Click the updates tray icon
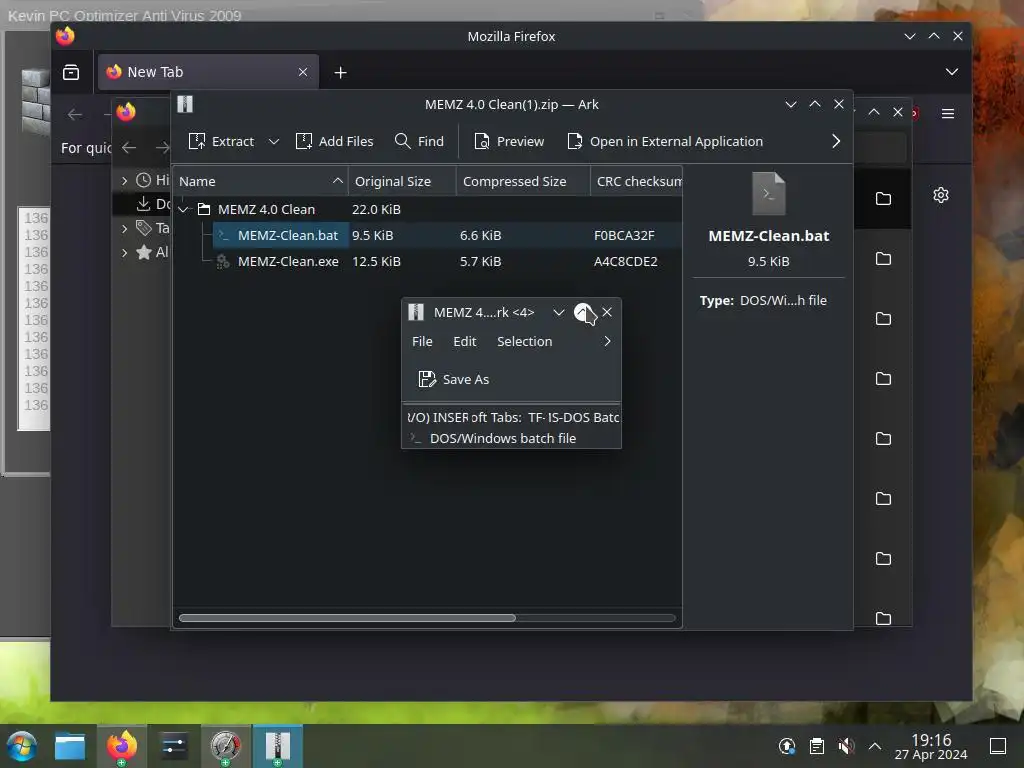Screen dimensions: 1024x768 [x=787, y=746]
